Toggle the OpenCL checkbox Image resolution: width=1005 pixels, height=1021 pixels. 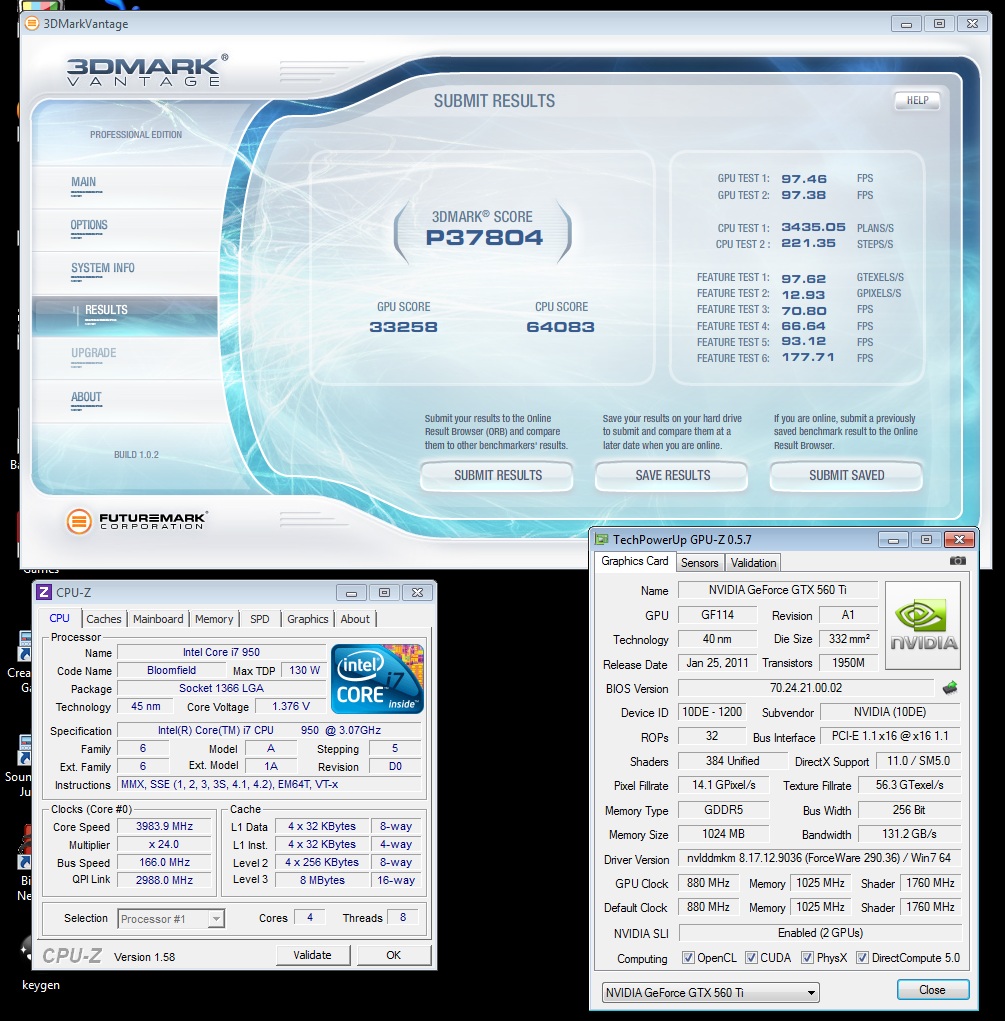pos(688,958)
